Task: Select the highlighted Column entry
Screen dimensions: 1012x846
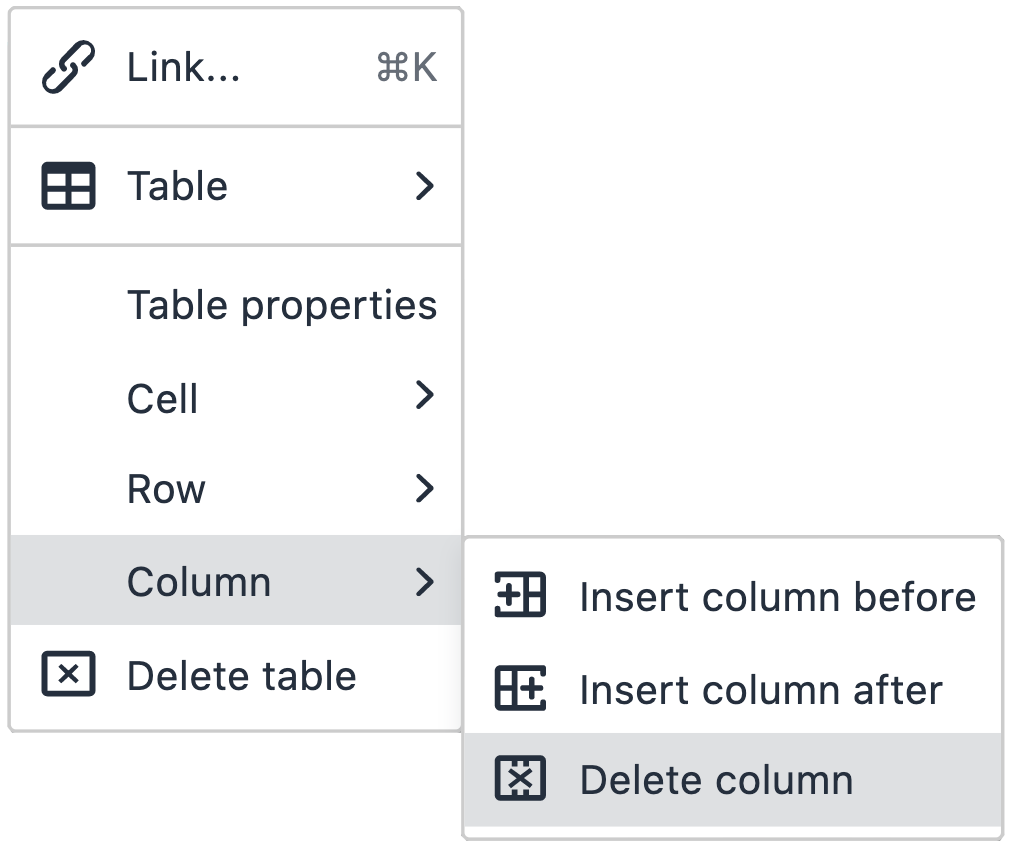Action: 236,580
